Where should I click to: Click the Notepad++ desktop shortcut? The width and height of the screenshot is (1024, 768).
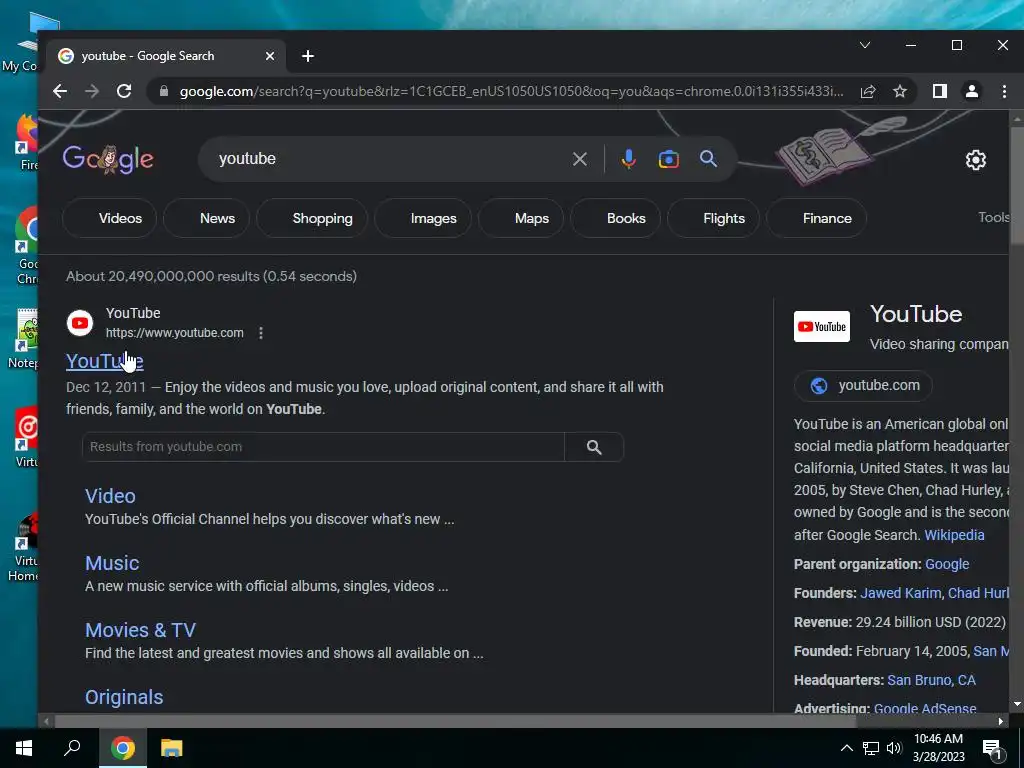pos(26,338)
